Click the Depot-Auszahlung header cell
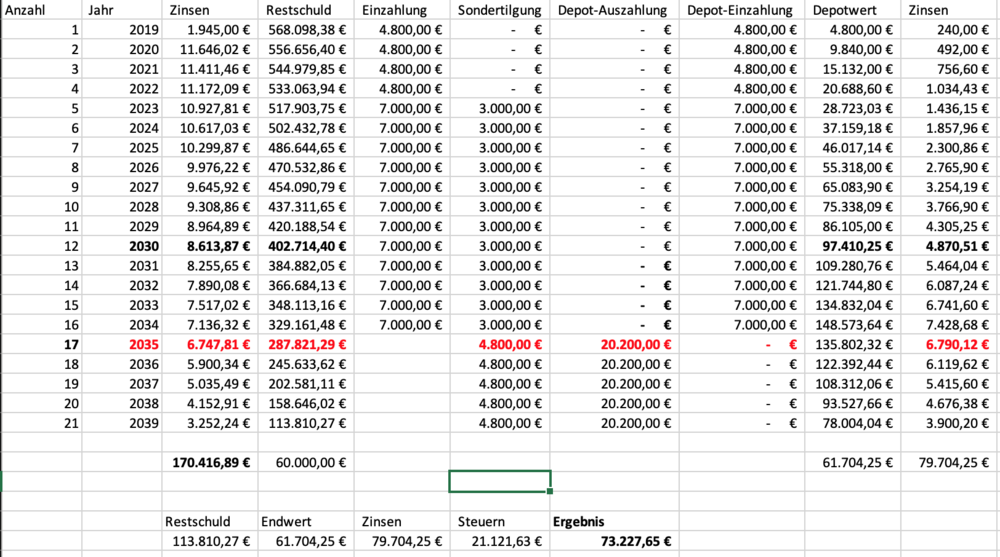The width and height of the screenshot is (1000, 557). point(614,10)
